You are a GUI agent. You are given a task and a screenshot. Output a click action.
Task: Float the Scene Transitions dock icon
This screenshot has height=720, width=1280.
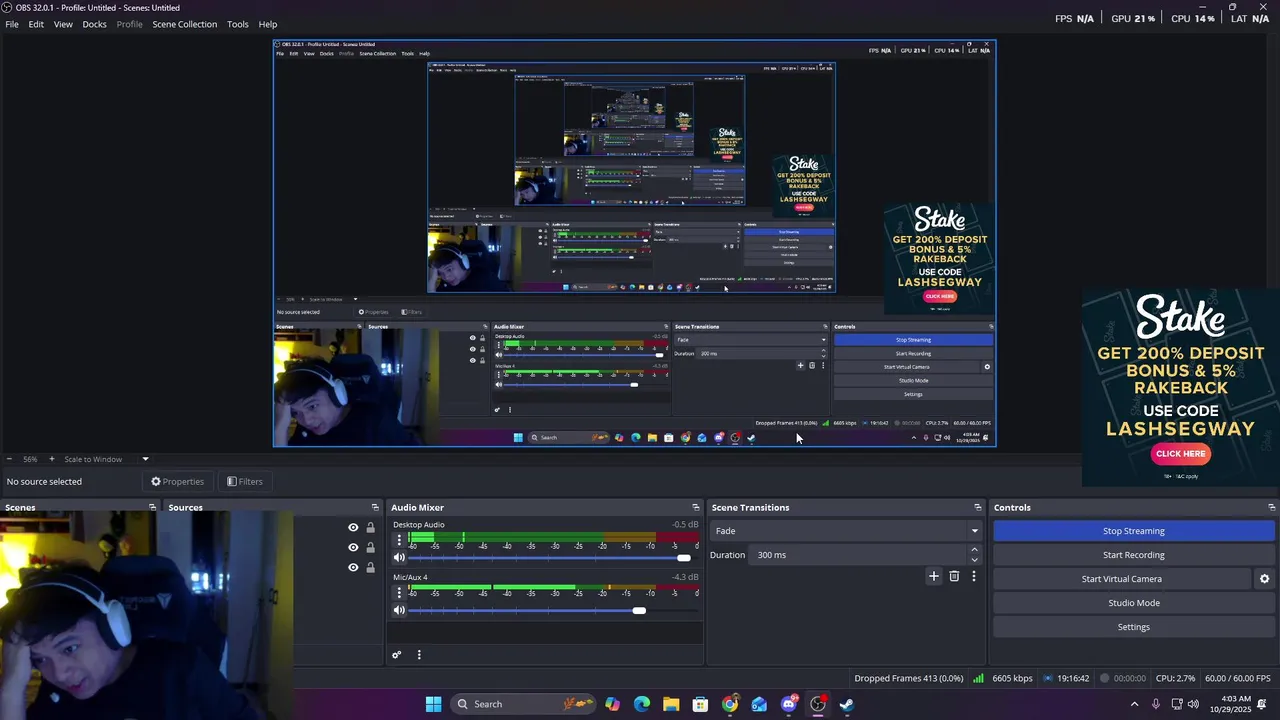tap(978, 508)
